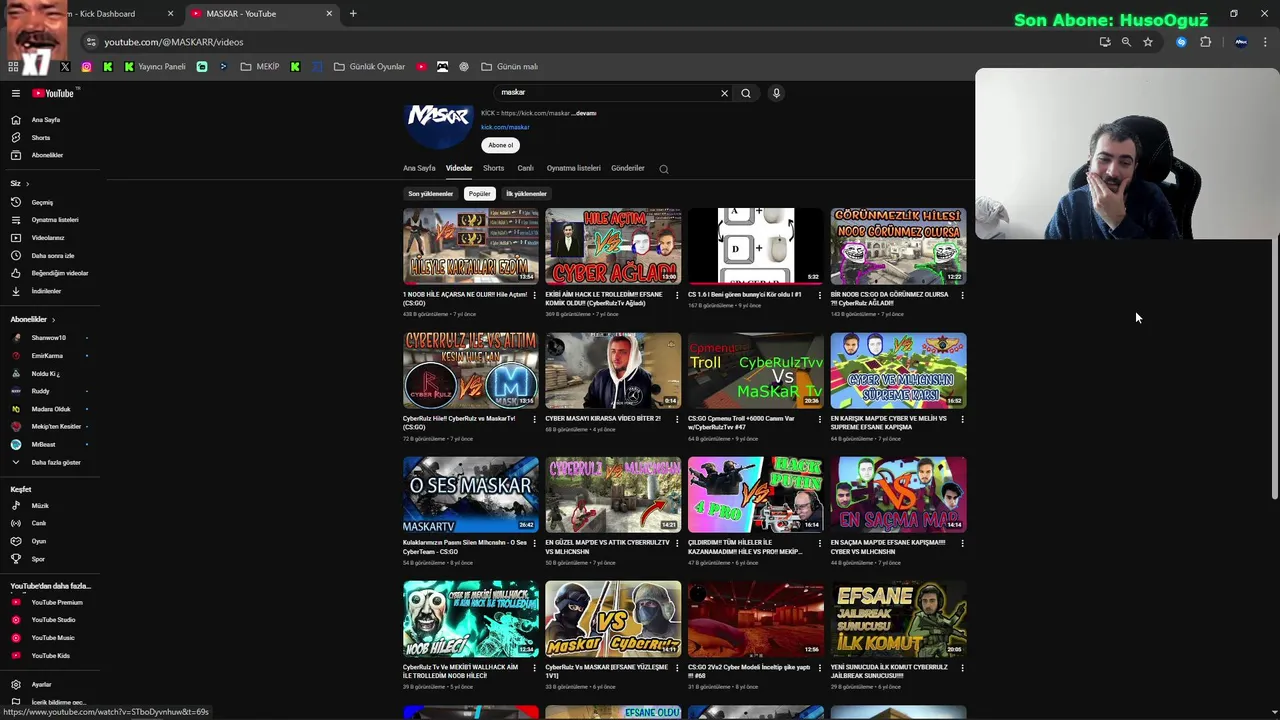Click the X (Twitter) bookmark icon
Viewport: 1280px width, 720px height.
click(x=65, y=67)
